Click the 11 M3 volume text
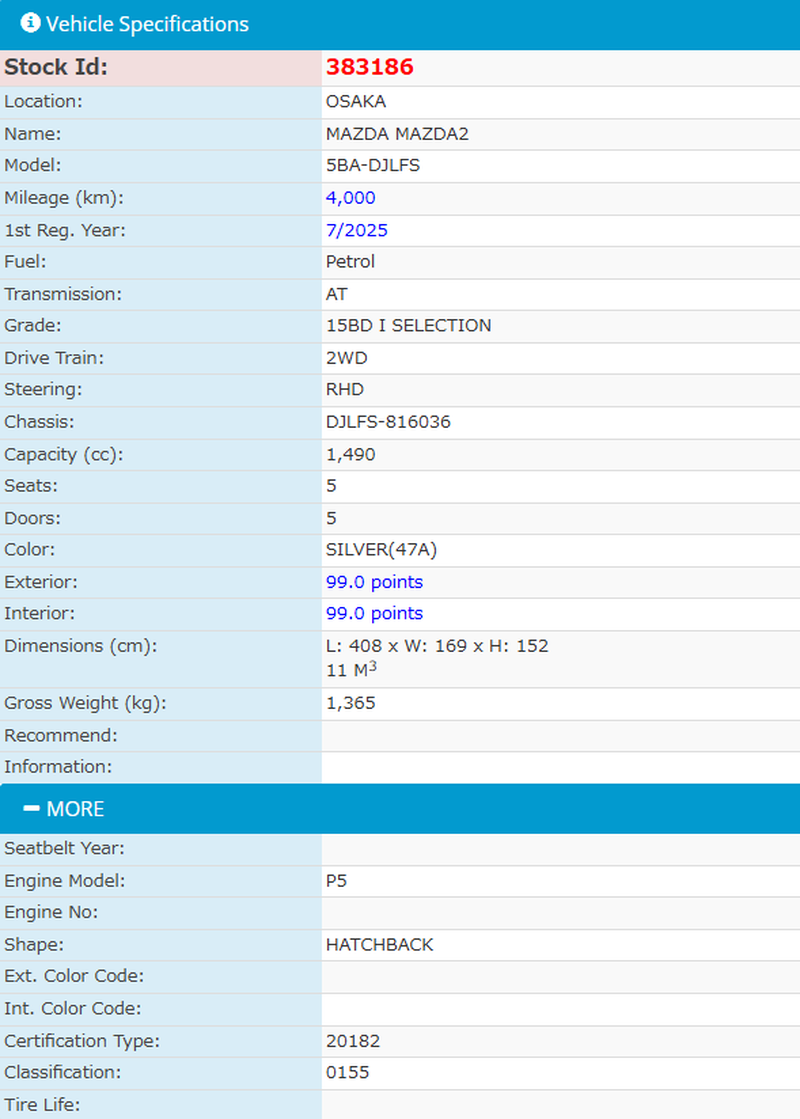 (351, 669)
